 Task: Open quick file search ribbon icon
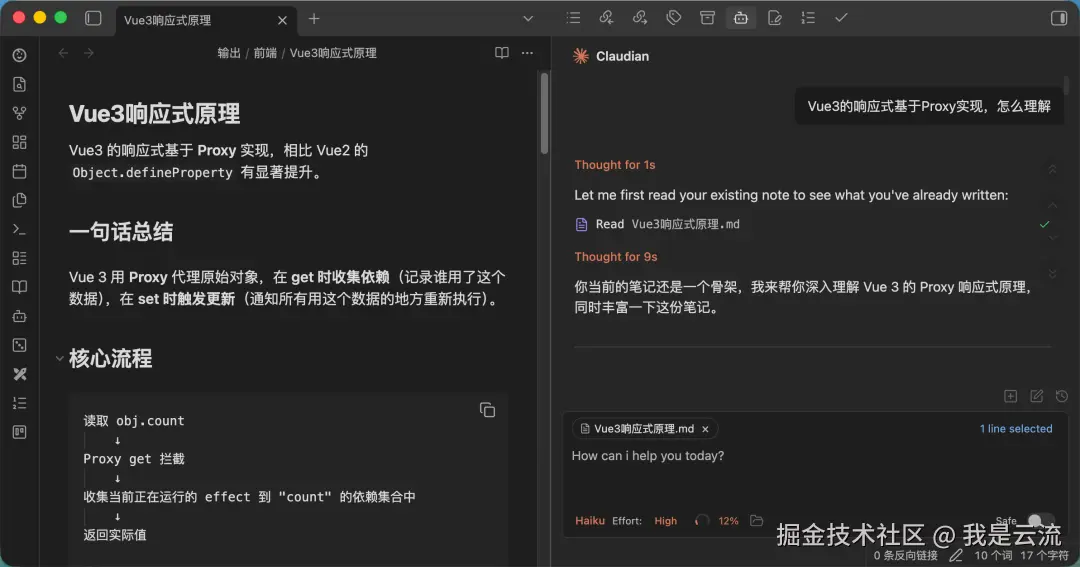(19, 84)
